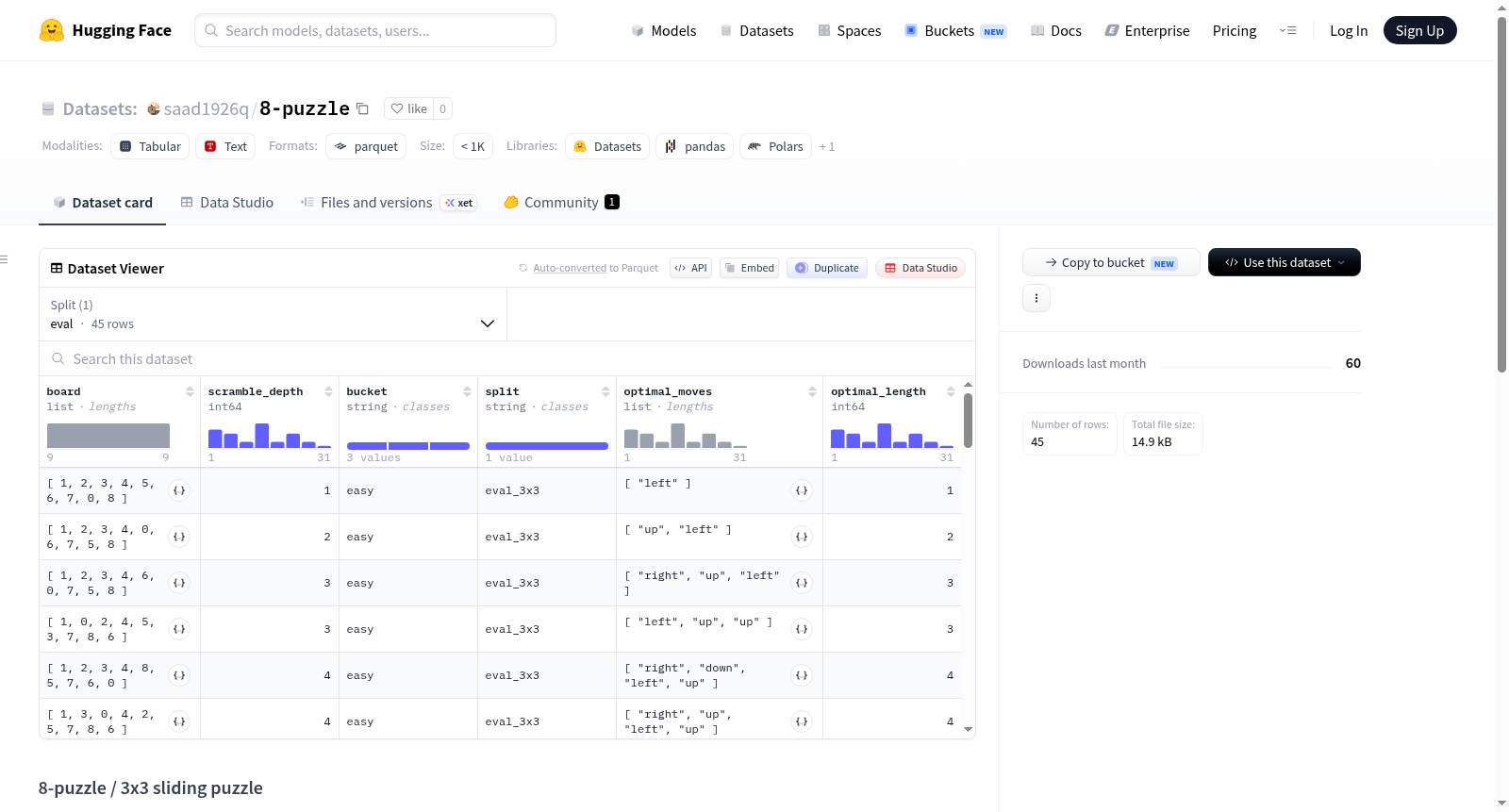Click the saad1926q avatar icon
This screenshot has height=812, width=1509.
click(154, 109)
